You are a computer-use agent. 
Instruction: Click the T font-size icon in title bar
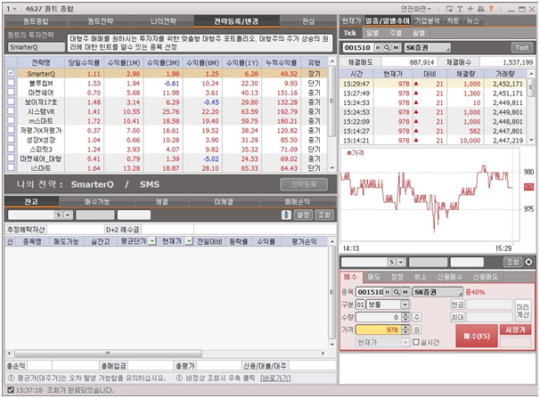(x=460, y=9)
